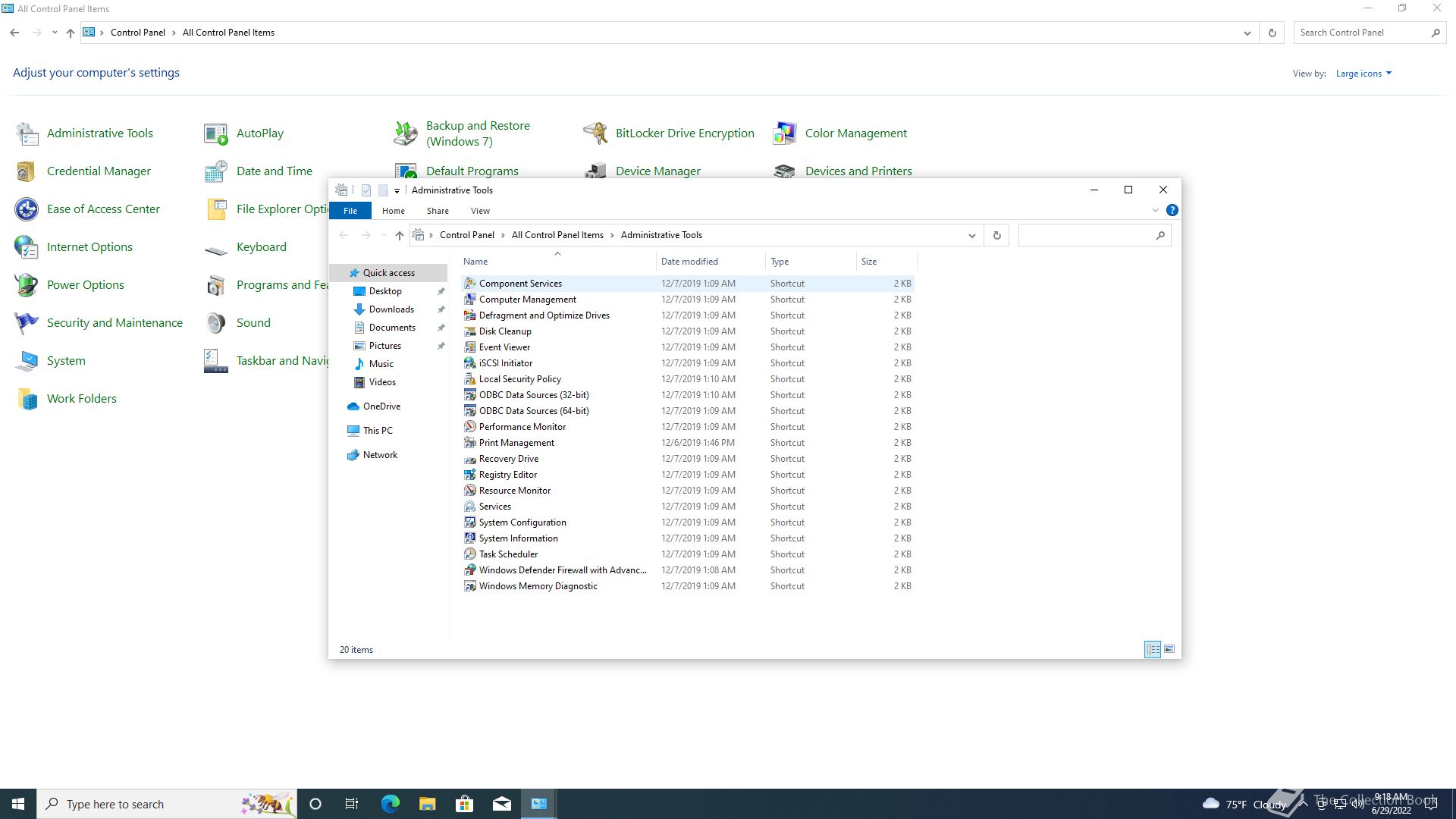Click chevron after Control Panel in Explorer breadcrumb
Image resolution: width=1456 pixels, height=819 pixels.
pos(503,235)
